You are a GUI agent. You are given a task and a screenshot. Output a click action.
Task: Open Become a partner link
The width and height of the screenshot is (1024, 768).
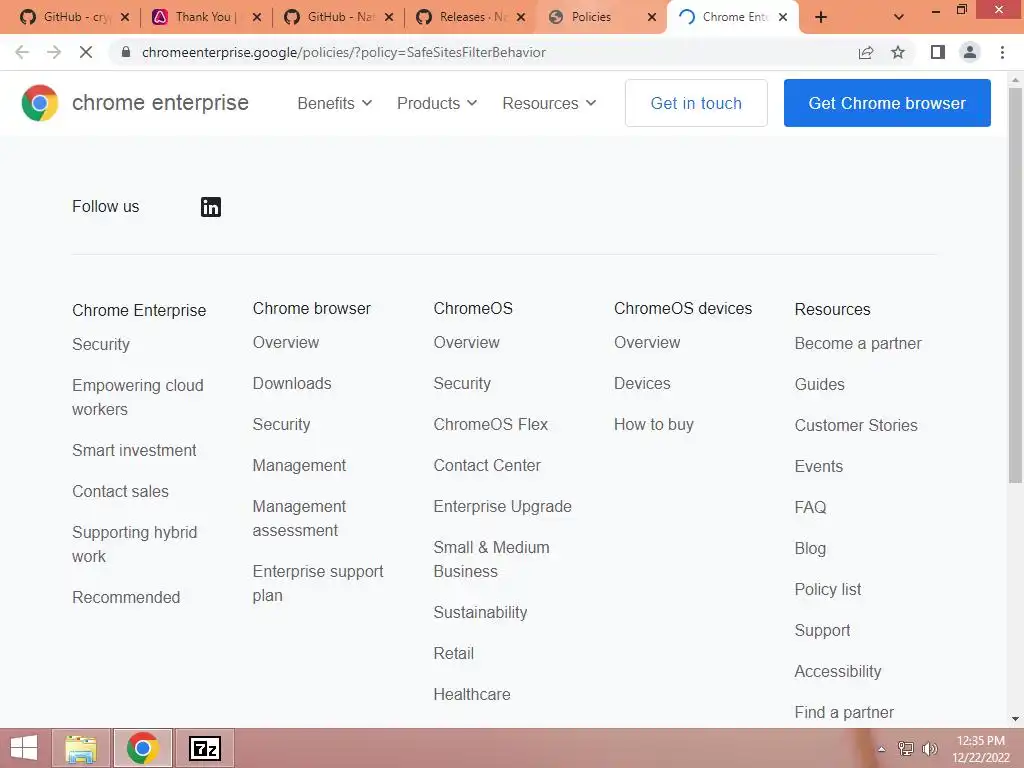(x=857, y=344)
